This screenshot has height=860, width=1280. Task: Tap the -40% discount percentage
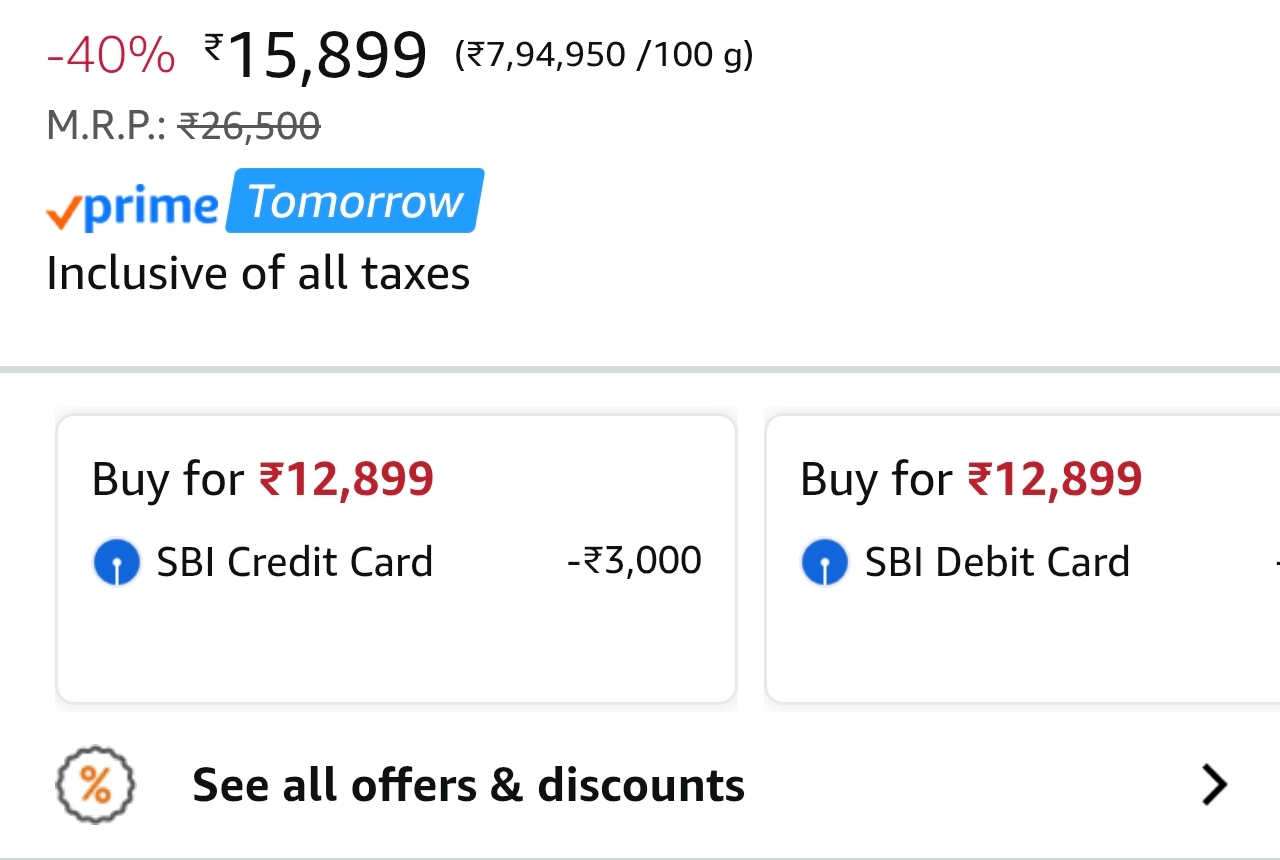point(111,56)
